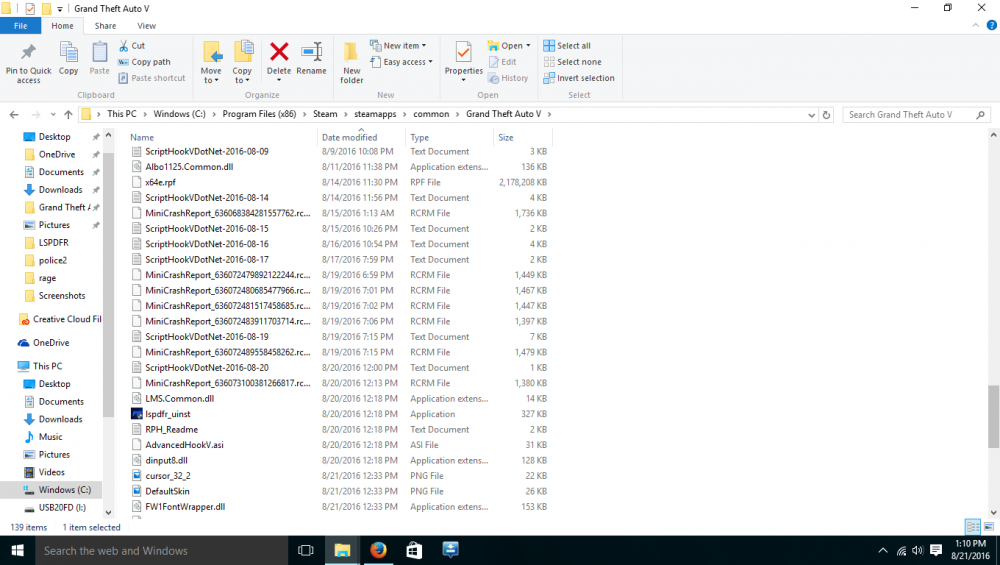This screenshot has height=565, width=1000.
Task: Refresh the folder view
Action: point(827,115)
